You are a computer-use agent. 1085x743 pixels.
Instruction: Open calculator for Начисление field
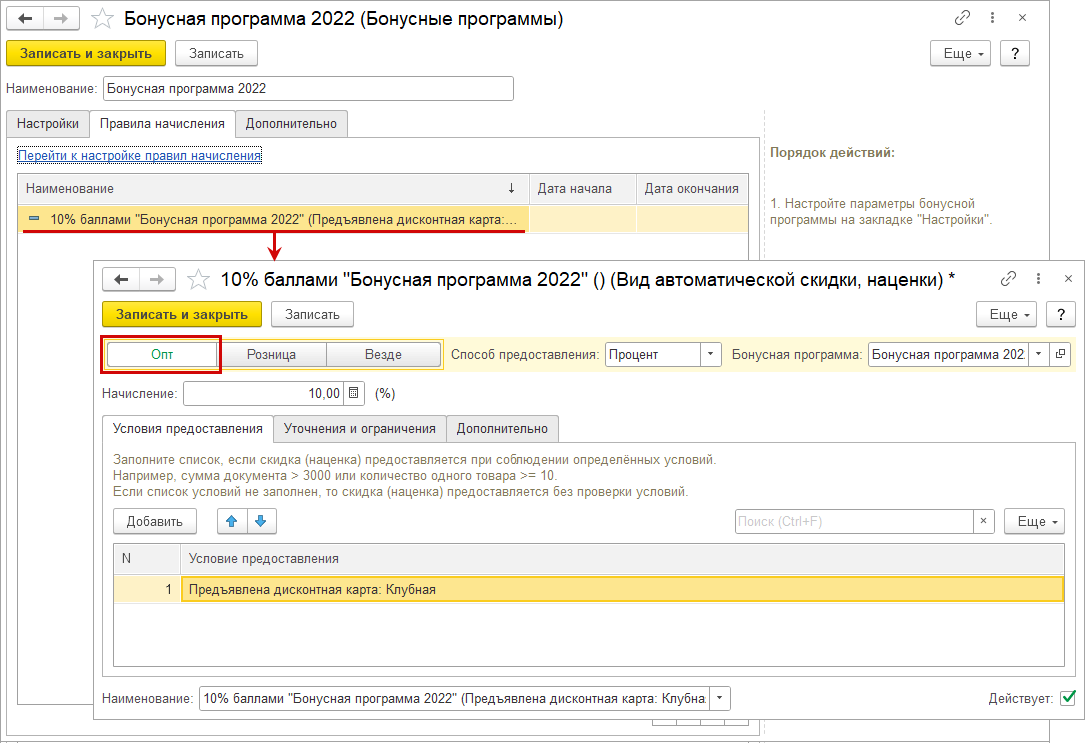click(x=354, y=393)
